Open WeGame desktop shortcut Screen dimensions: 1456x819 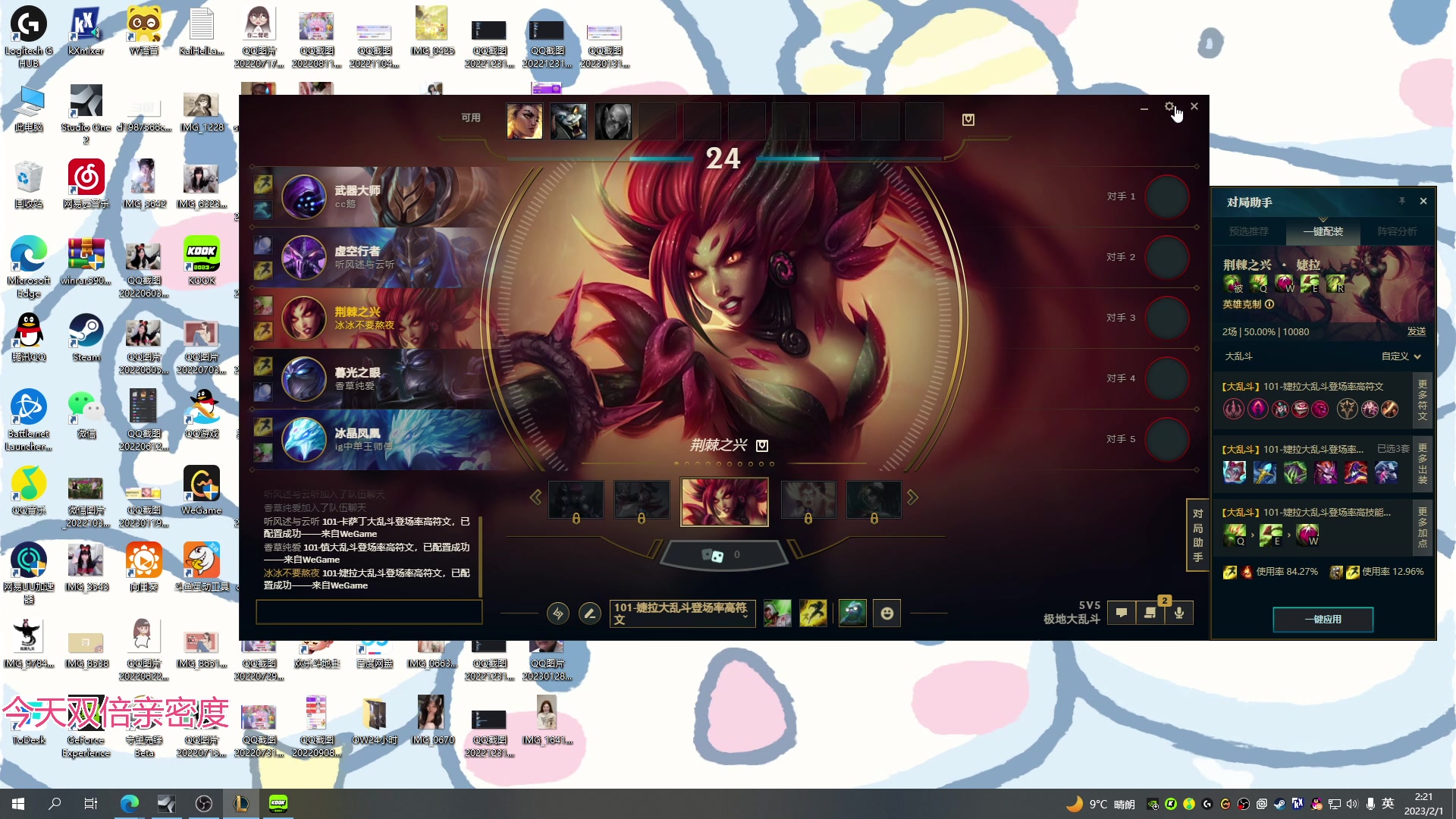201,491
